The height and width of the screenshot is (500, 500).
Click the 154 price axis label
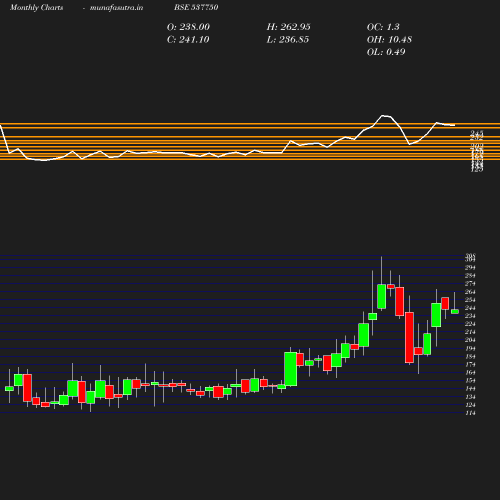pos(470,380)
